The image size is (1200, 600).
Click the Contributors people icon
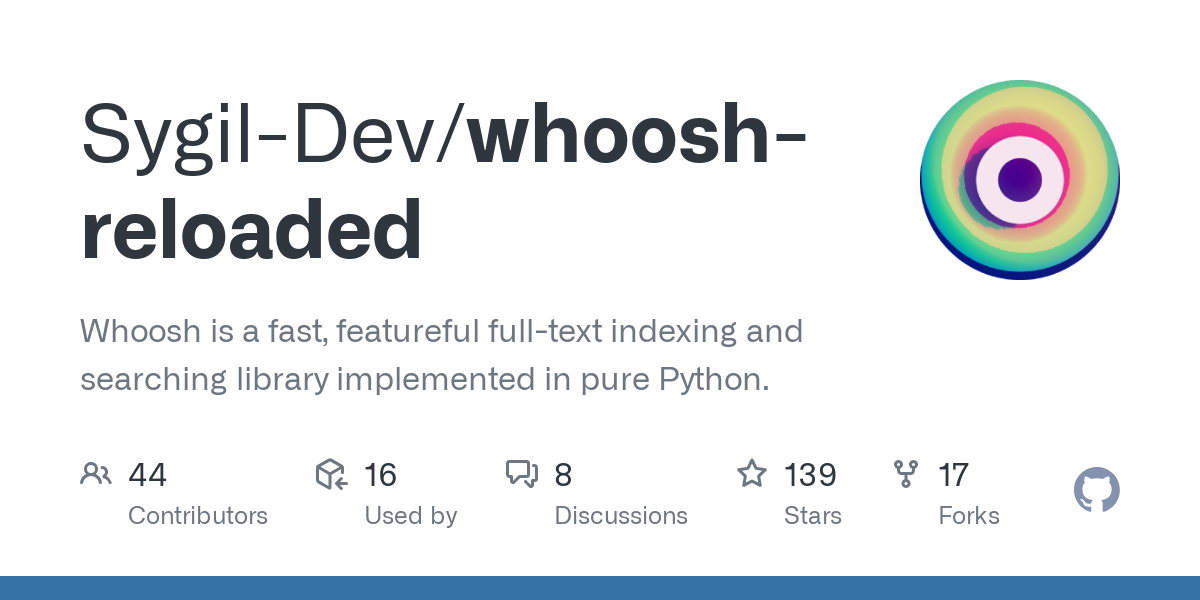(96, 474)
